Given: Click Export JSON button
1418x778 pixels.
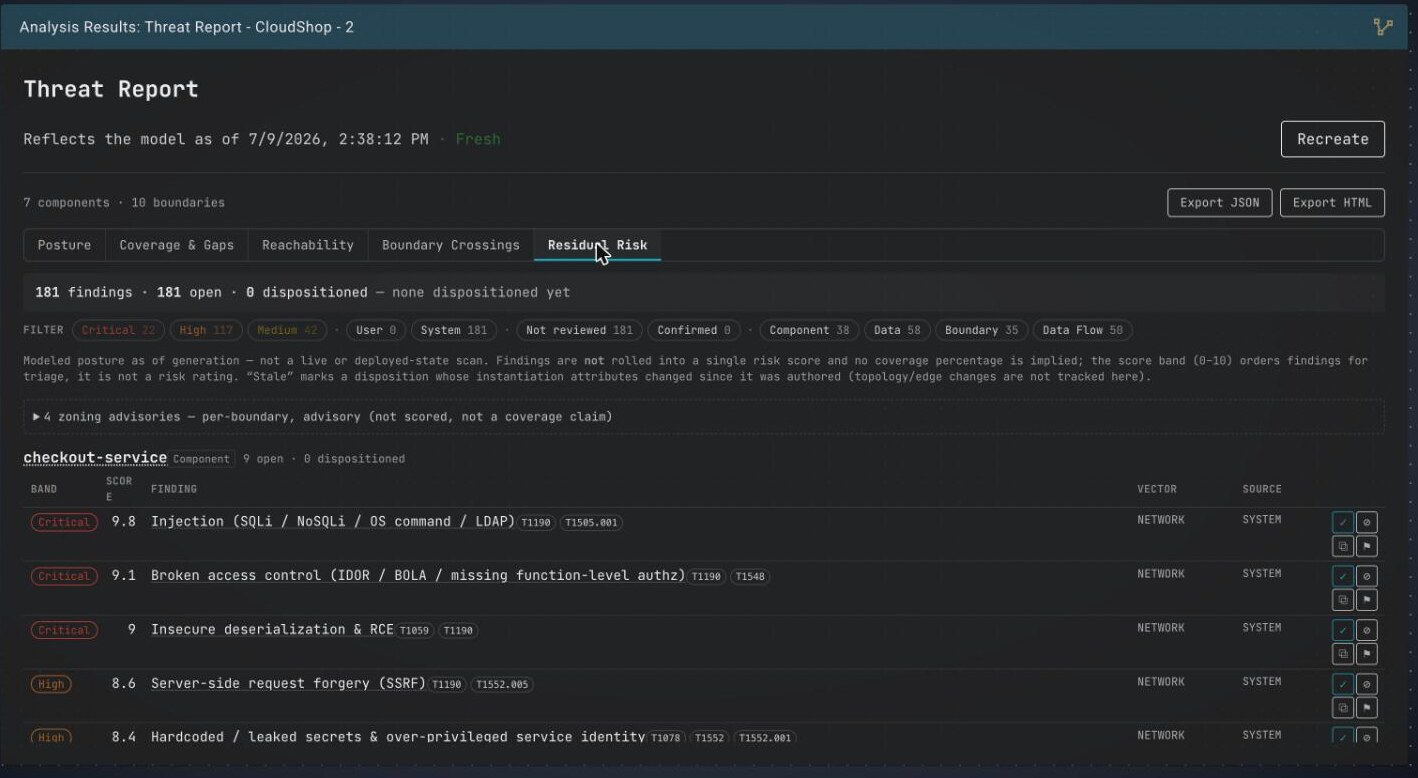Looking at the screenshot, I should [x=1219, y=202].
